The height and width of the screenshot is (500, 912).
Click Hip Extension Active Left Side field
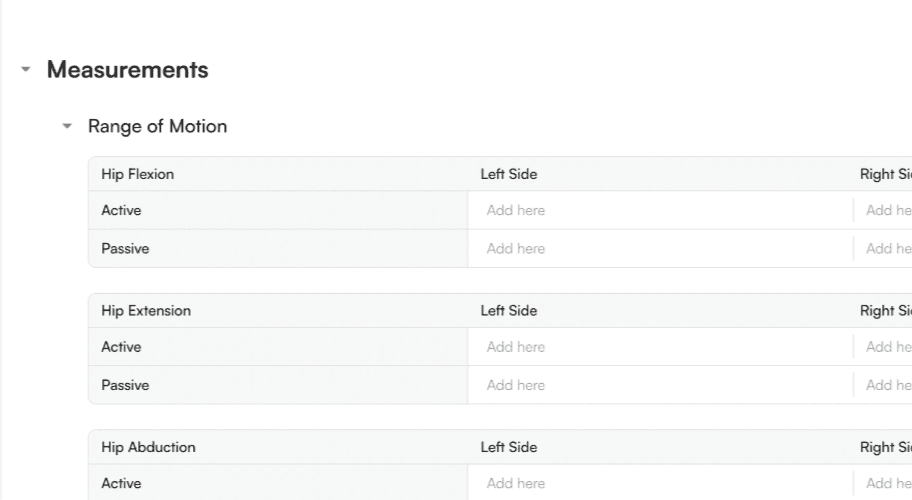point(658,347)
